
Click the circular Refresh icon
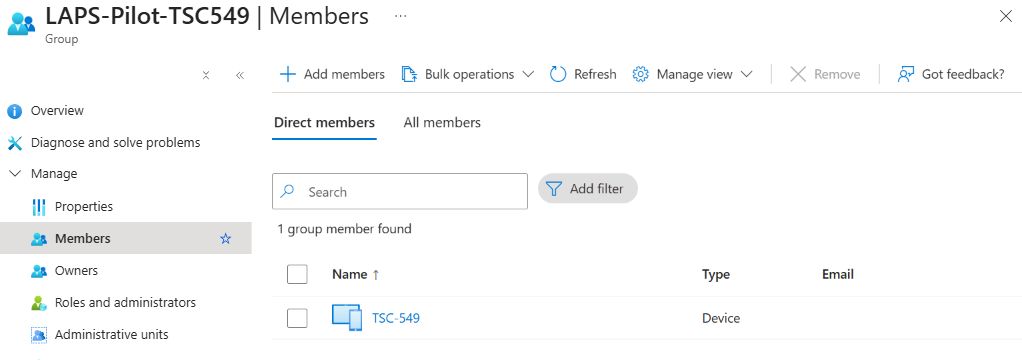pos(558,74)
